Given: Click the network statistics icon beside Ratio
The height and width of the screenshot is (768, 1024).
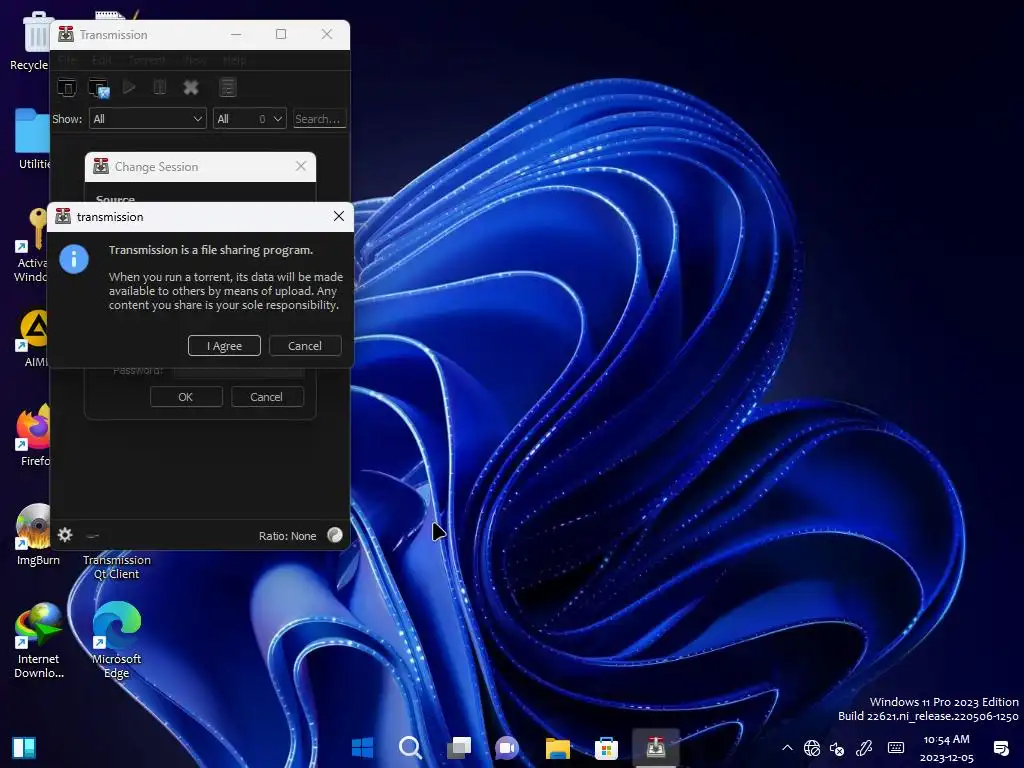Looking at the screenshot, I should click(x=334, y=535).
